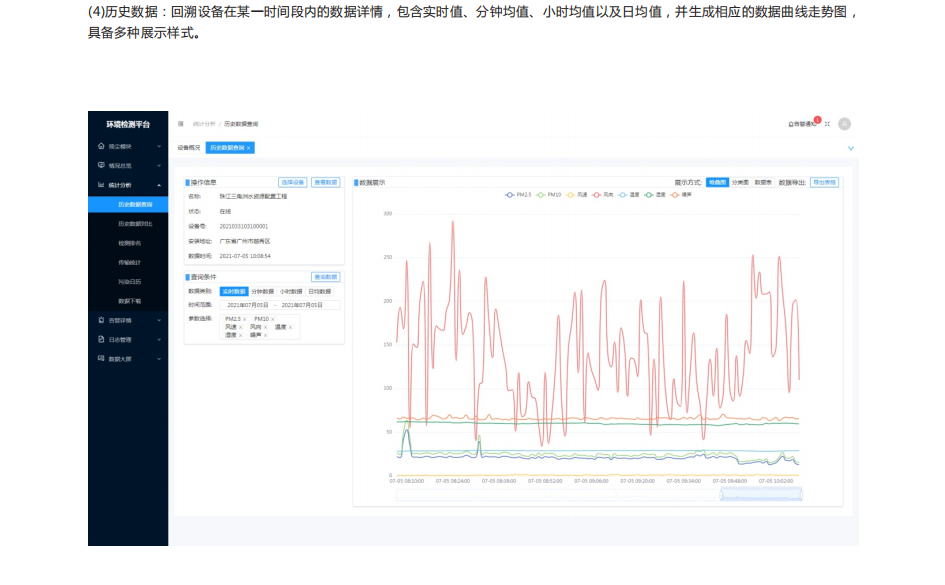Viewport: 945px width, 585px height.
Task: Switch display mode to 分类图
Action: click(x=739, y=183)
